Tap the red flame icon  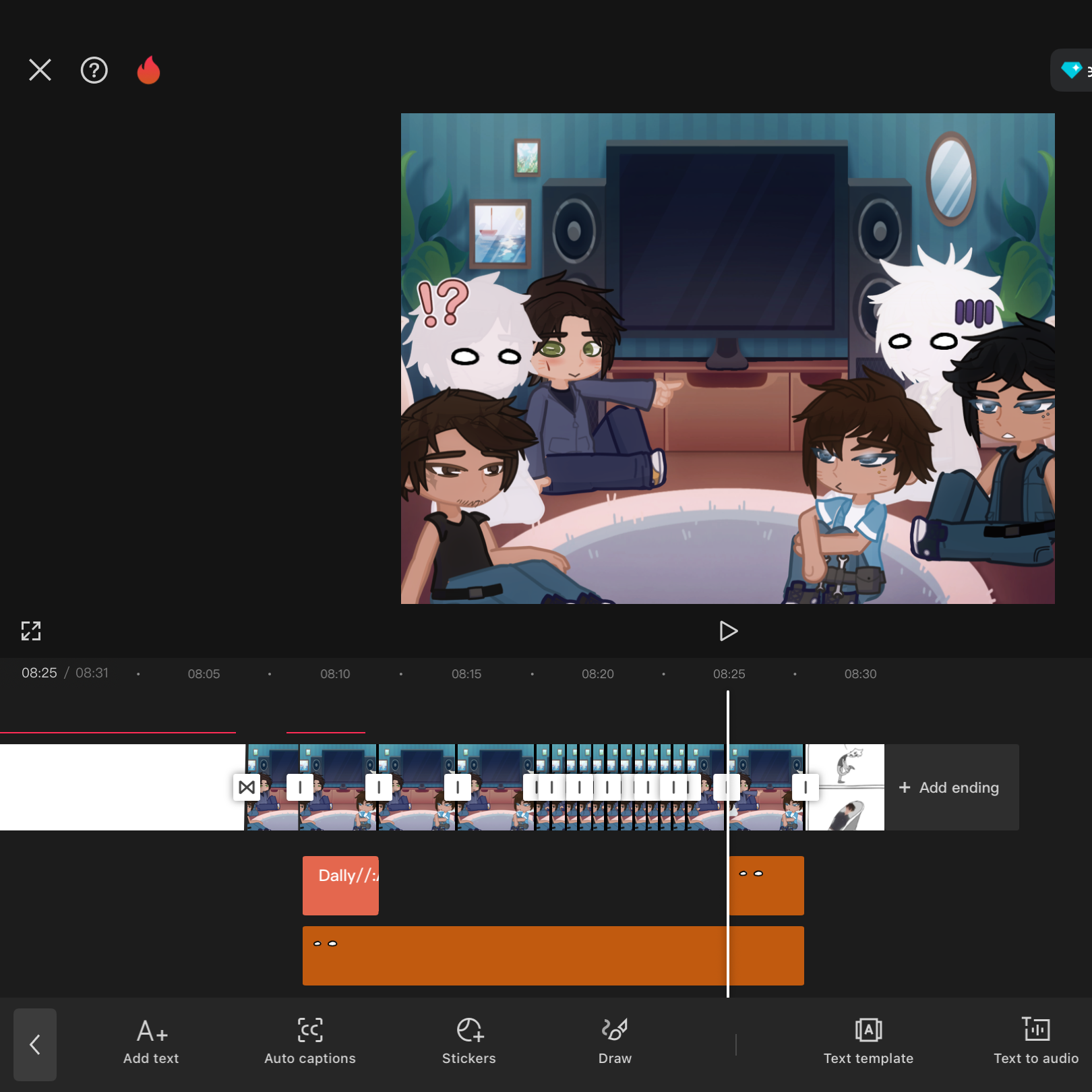[148, 70]
